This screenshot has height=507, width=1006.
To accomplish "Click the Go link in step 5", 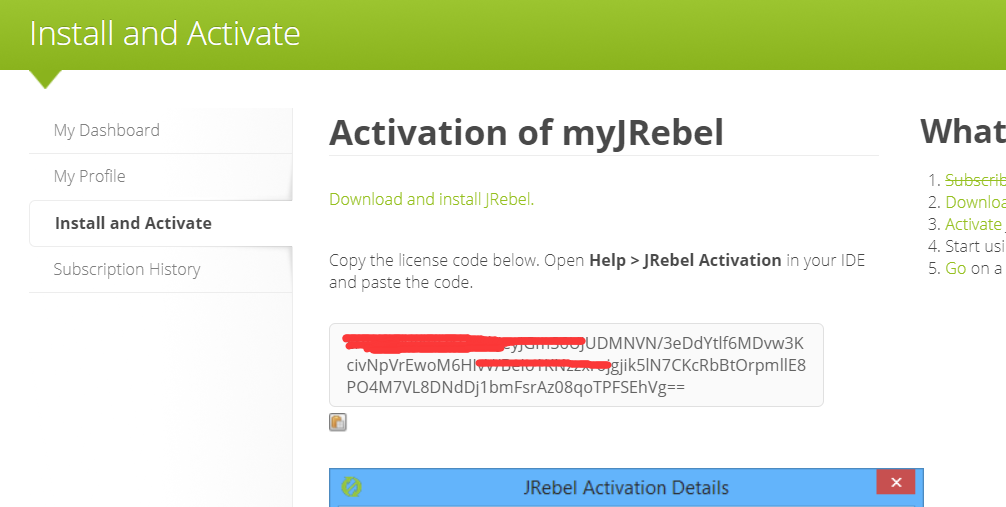I will tap(955, 268).
